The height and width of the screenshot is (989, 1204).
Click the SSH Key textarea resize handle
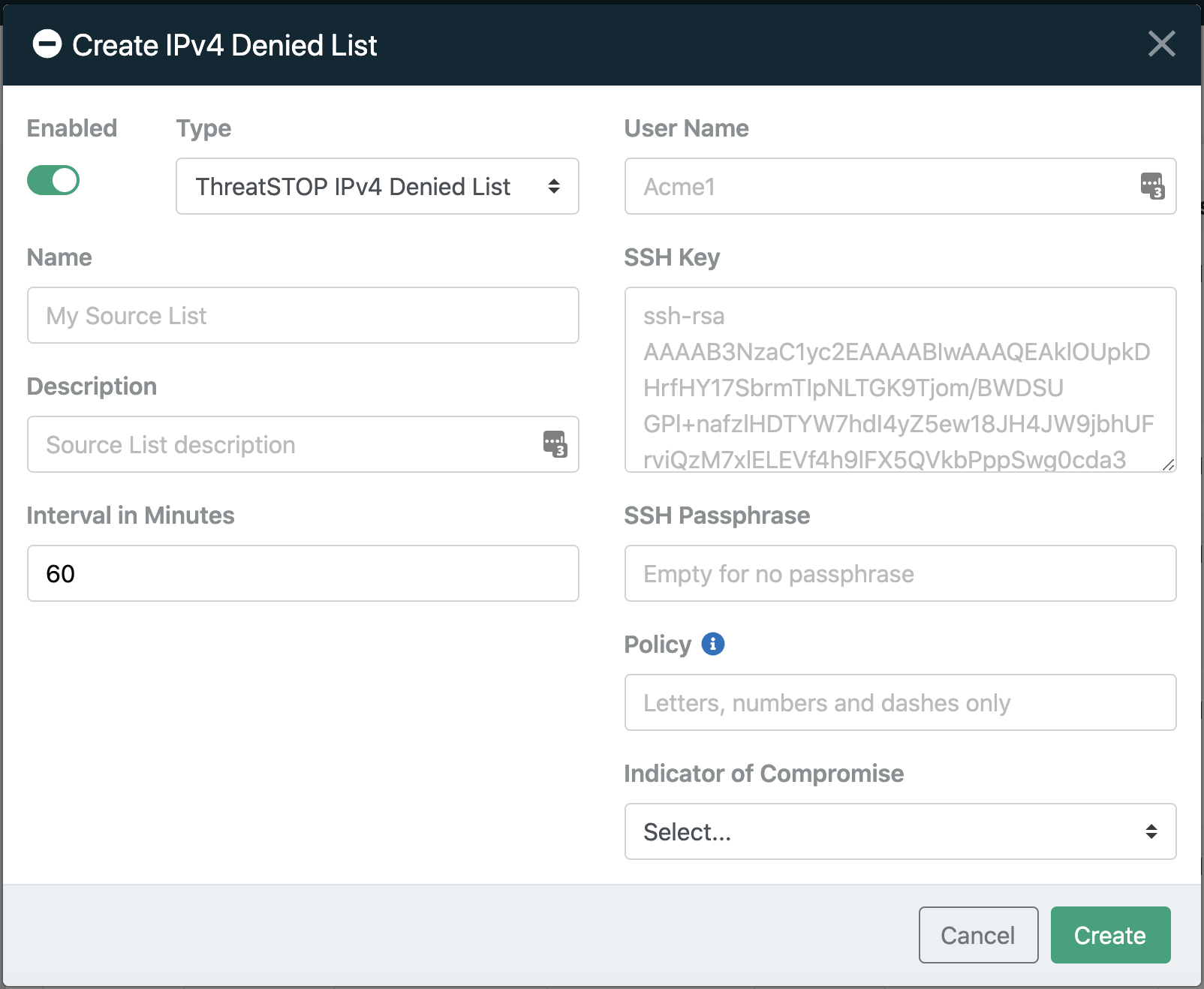coord(1168,464)
